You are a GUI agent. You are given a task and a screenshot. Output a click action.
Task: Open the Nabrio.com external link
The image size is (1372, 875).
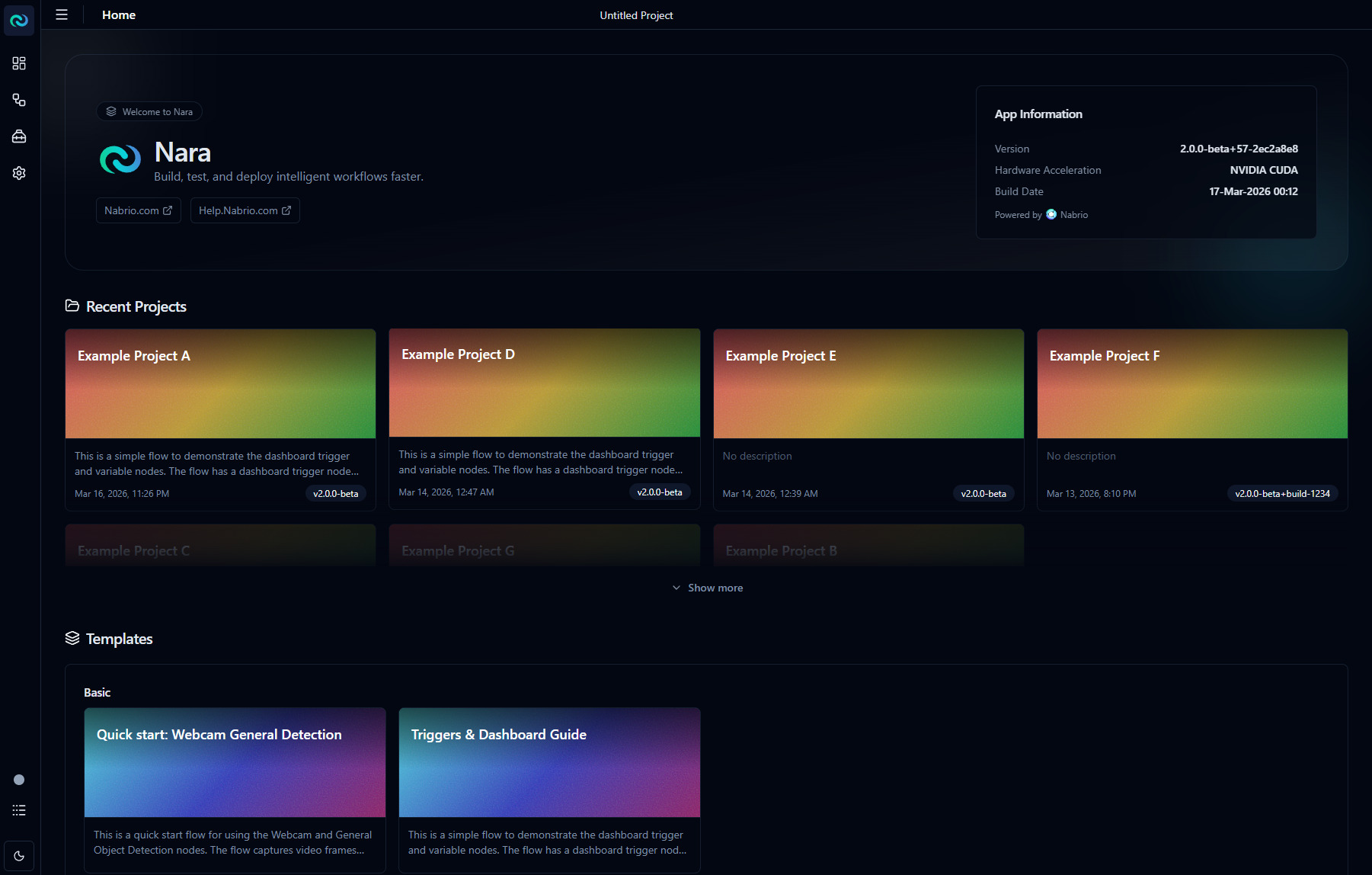(x=139, y=210)
